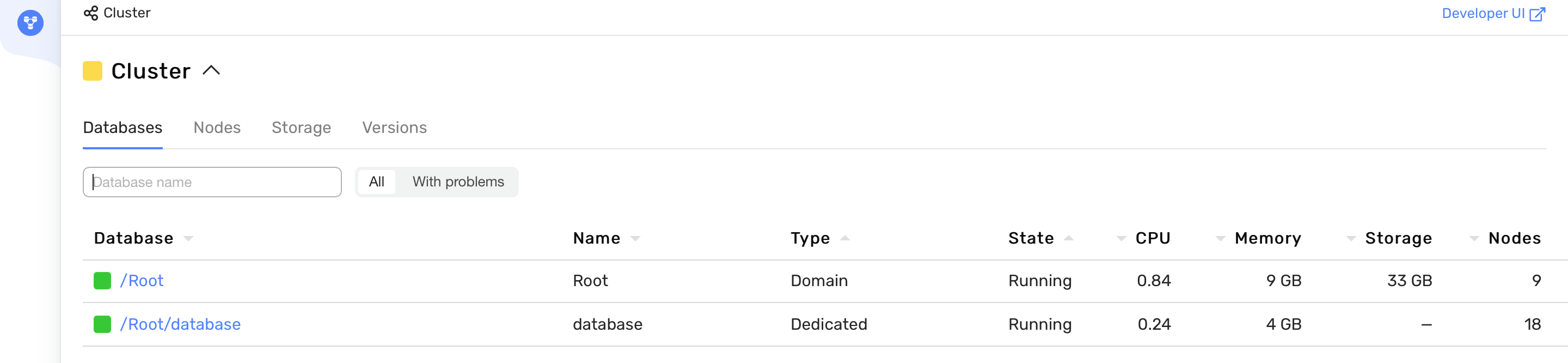Click the yellow swatch next to Cluster heading
1568x363 pixels.
pos(93,70)
